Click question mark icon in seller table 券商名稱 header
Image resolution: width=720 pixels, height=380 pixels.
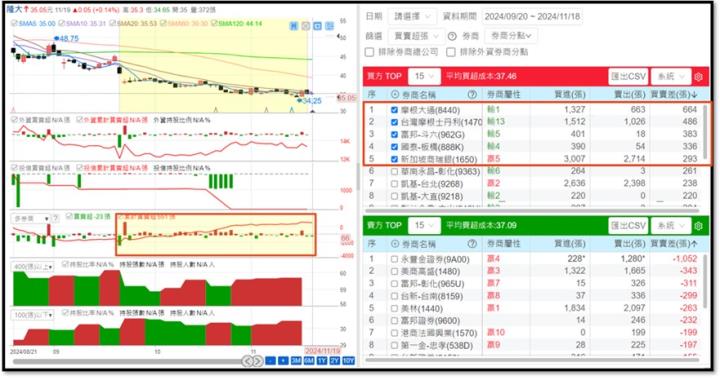coord(472,244)
